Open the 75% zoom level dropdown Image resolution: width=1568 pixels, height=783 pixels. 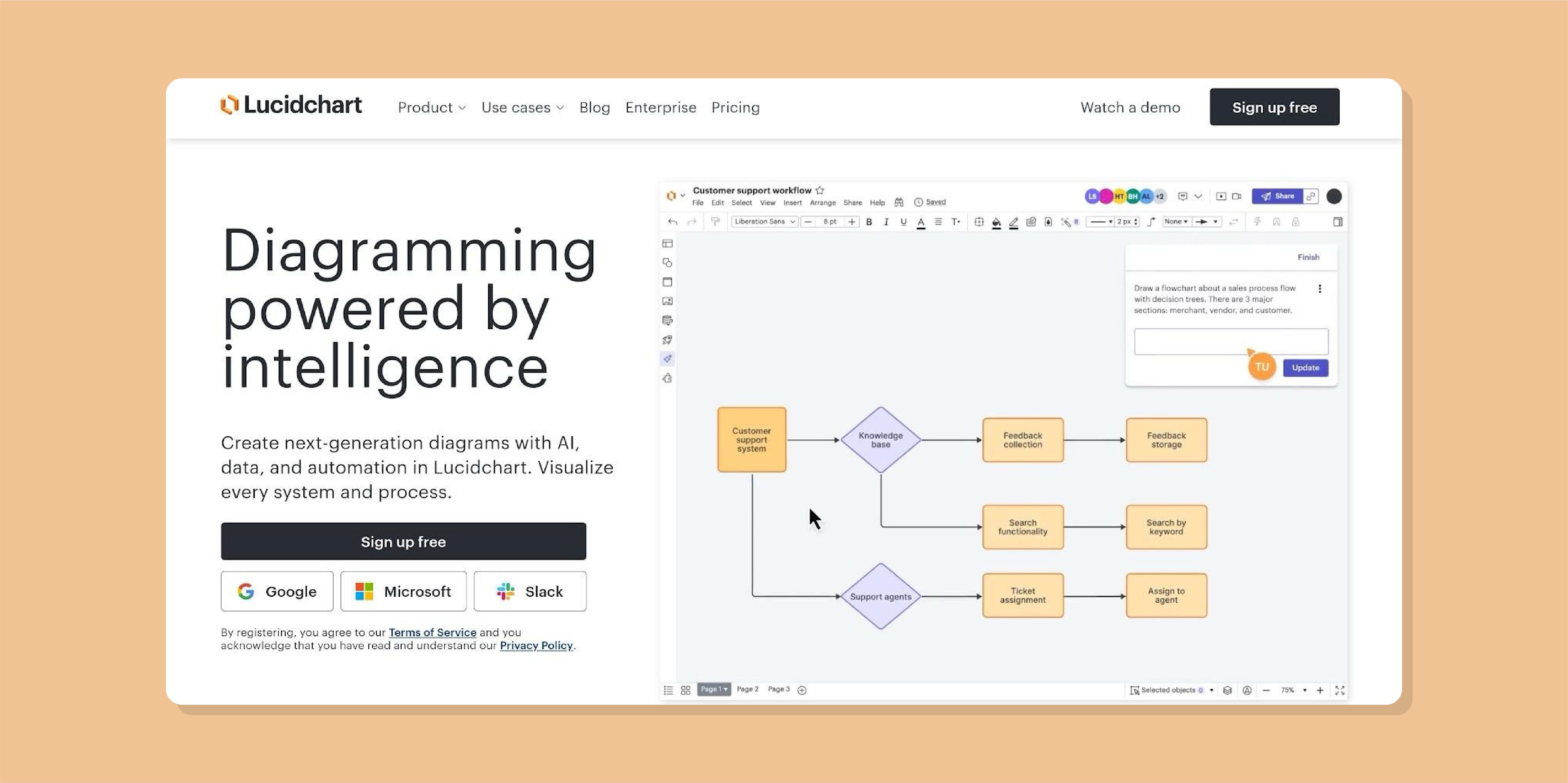[x=1293, y=690]
